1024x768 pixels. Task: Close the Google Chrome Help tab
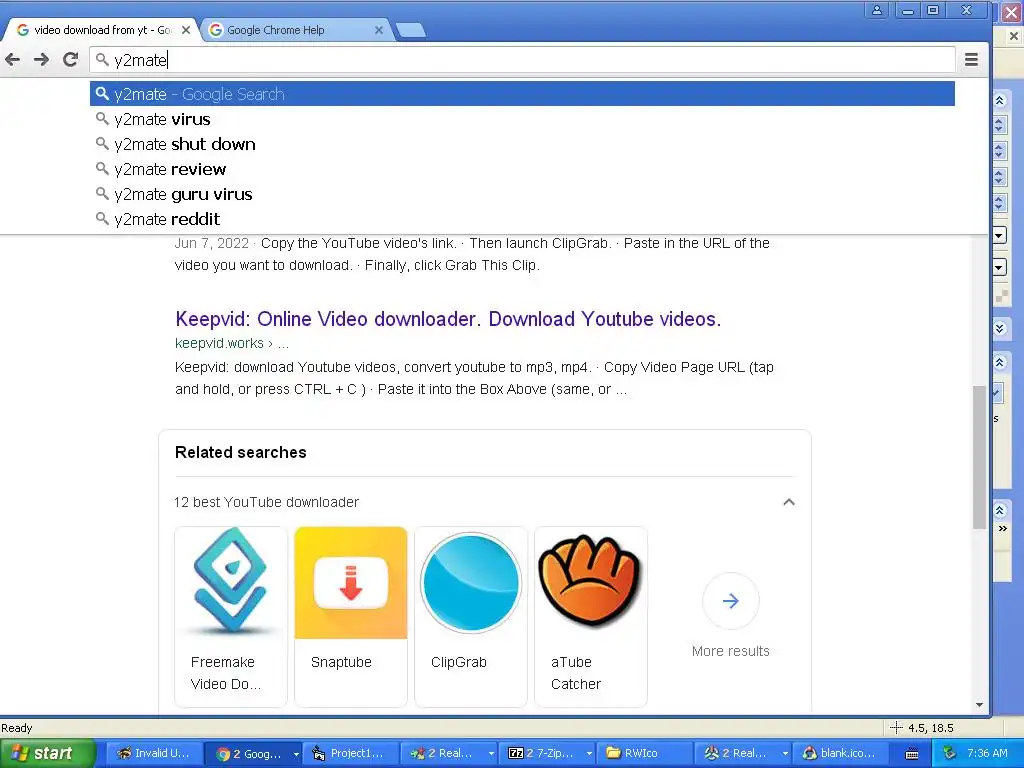(379, 30)
